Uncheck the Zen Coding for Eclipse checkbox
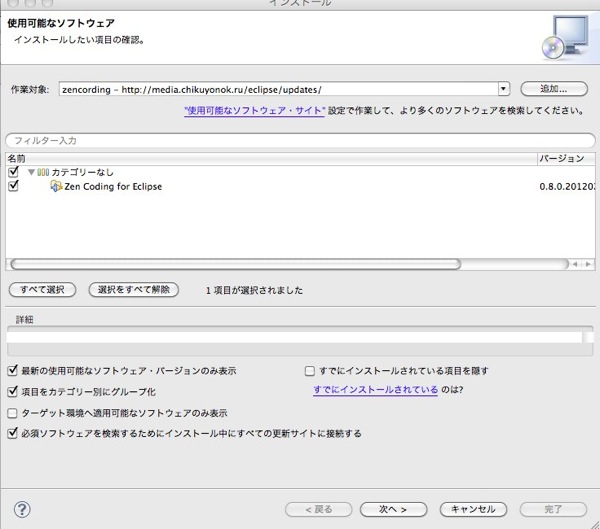This screenshot has height=529, width=600. tap(13, 186)
